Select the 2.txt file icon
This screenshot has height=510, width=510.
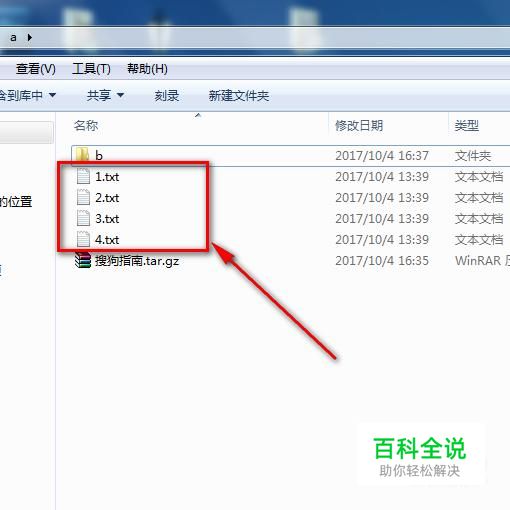point(83,197)
